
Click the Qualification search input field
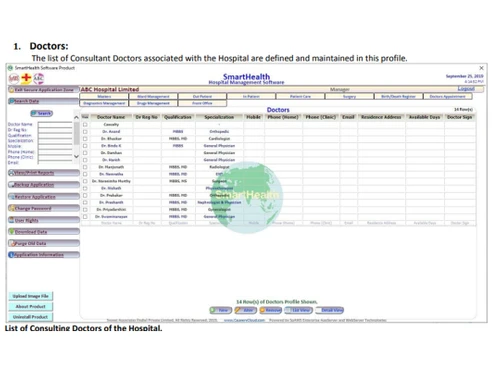point(55,136)
